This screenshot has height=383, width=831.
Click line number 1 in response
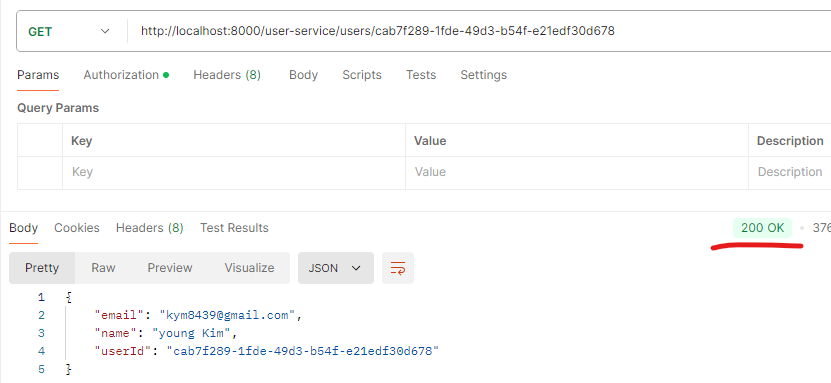click(41, 298)
